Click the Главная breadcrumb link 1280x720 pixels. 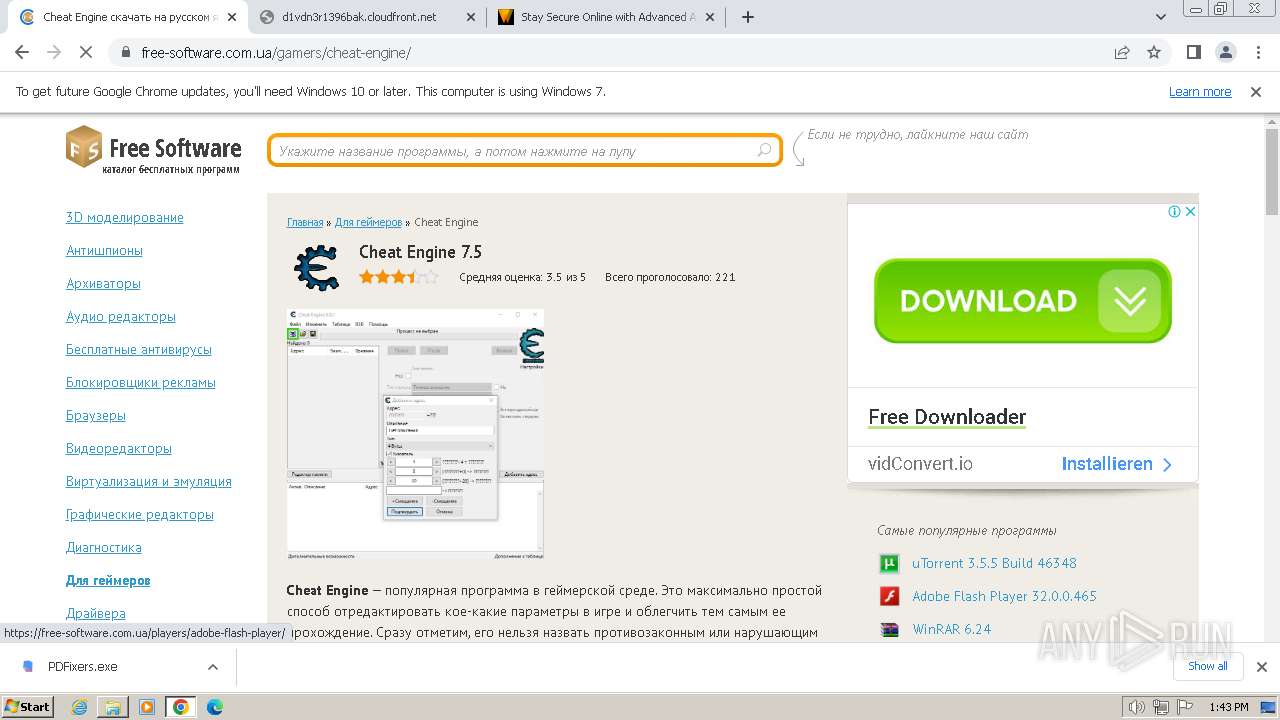305,222
